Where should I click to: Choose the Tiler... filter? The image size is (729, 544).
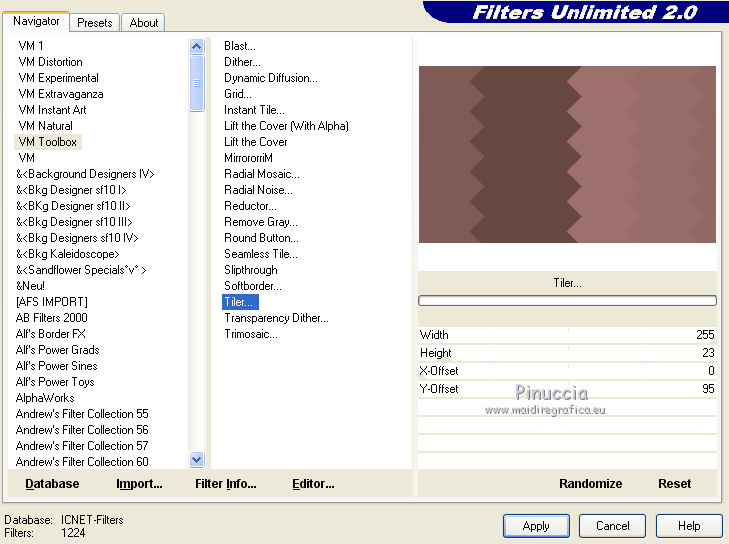pyautogui.click(x=240, y=302)
